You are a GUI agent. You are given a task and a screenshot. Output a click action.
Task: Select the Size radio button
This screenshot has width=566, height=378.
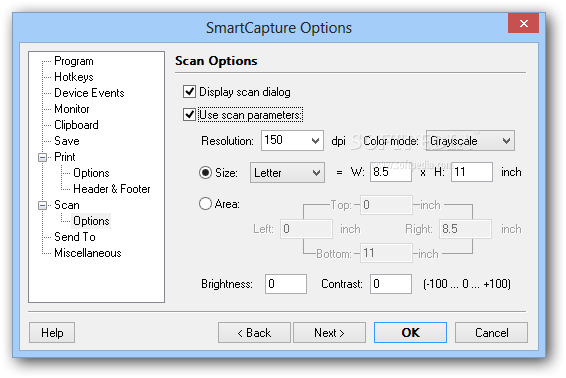pyautogui.click(x=205, y=173)
